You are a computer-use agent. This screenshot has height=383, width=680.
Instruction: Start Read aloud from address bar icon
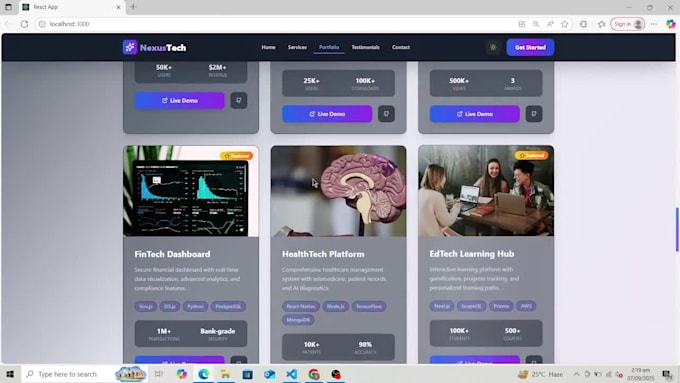(550, 24)
